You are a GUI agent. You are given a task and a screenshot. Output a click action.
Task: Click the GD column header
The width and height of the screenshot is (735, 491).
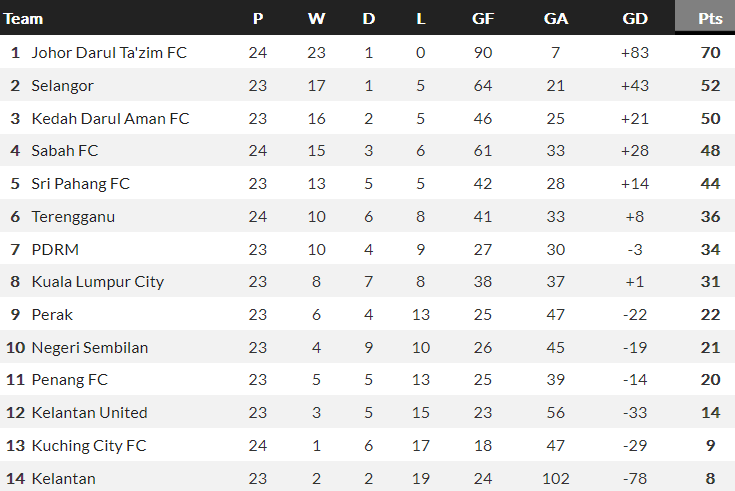[634, 18]
